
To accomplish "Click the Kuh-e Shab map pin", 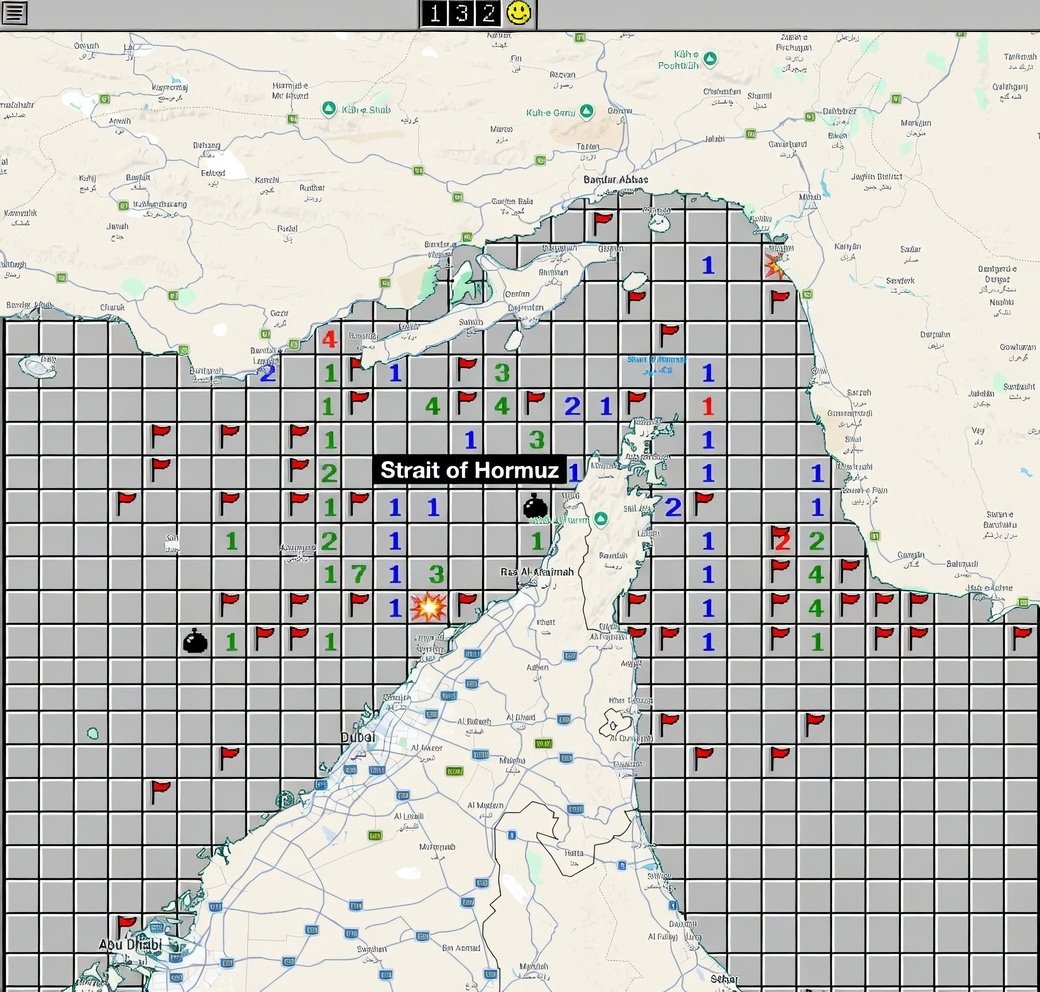I will click(x=329, y=109).
